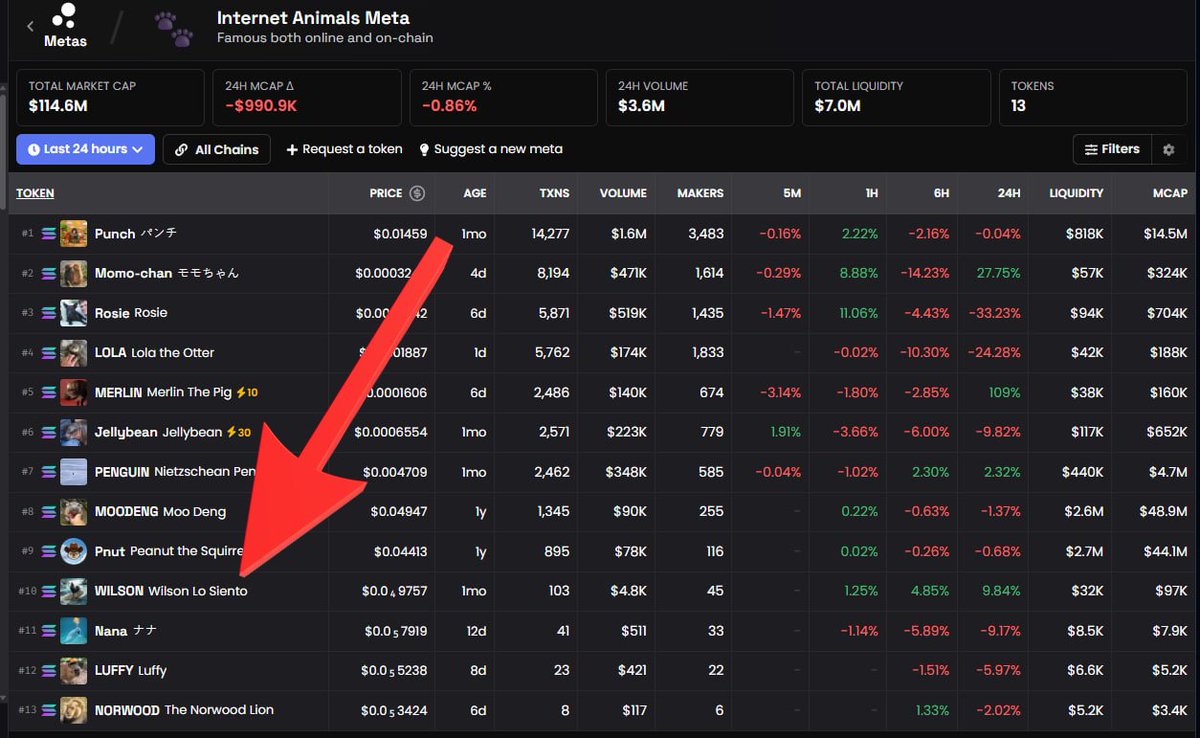Click the TOTAL LIQUIDITY $7.0M card

pyautogui.click(x=896, y=97)
